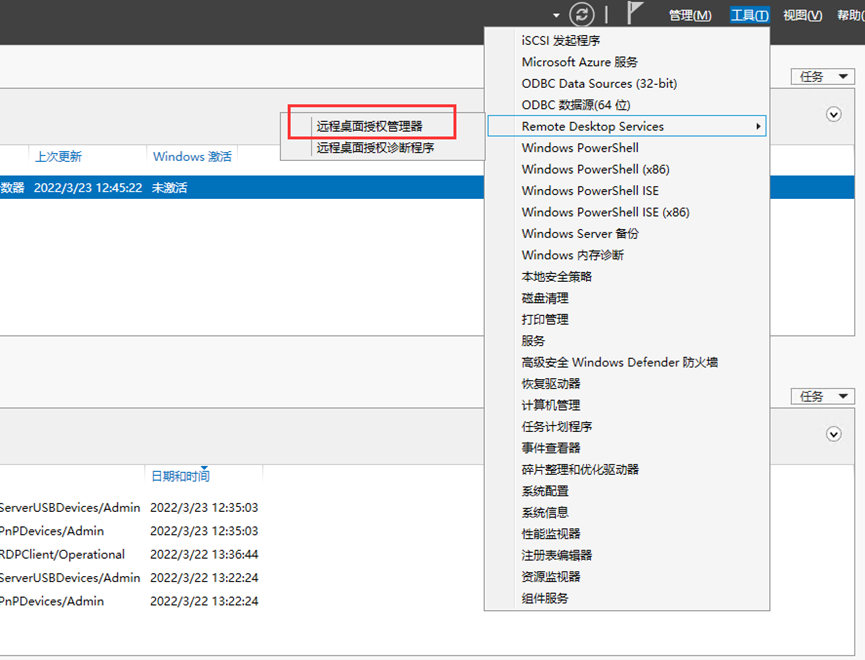This screenshot has height=660, width=865.
Task: Launch Windows PowerShell ISE (x86)
Action: tap(605, 212)
